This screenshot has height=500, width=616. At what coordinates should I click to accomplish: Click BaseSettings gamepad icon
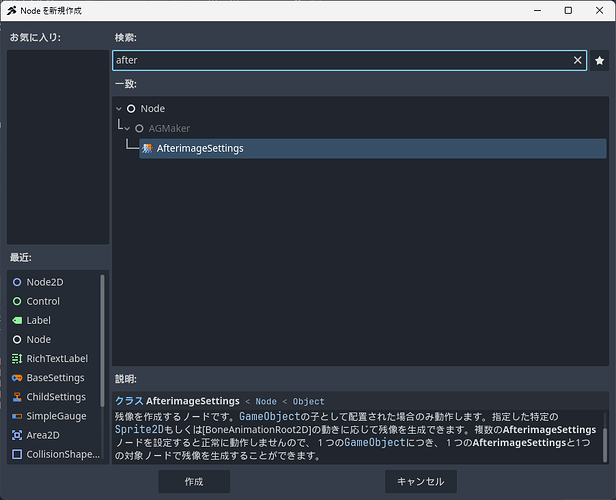(x=17, y=378)
